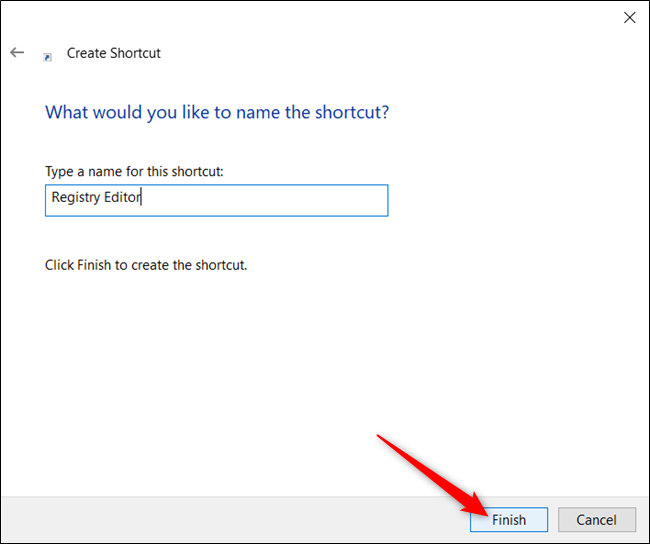Viewport: 650px width, 544px height.
Task: Click the word Finish in the instruction sentence
Action: [x=94, y=265]
